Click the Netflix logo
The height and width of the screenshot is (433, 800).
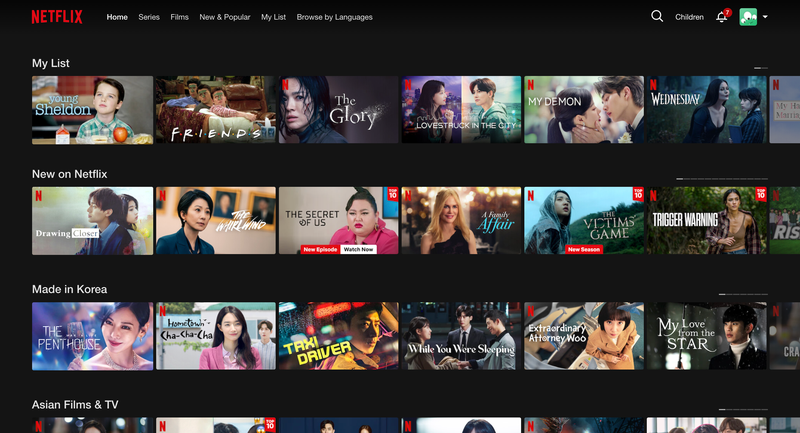pos(57,17)
